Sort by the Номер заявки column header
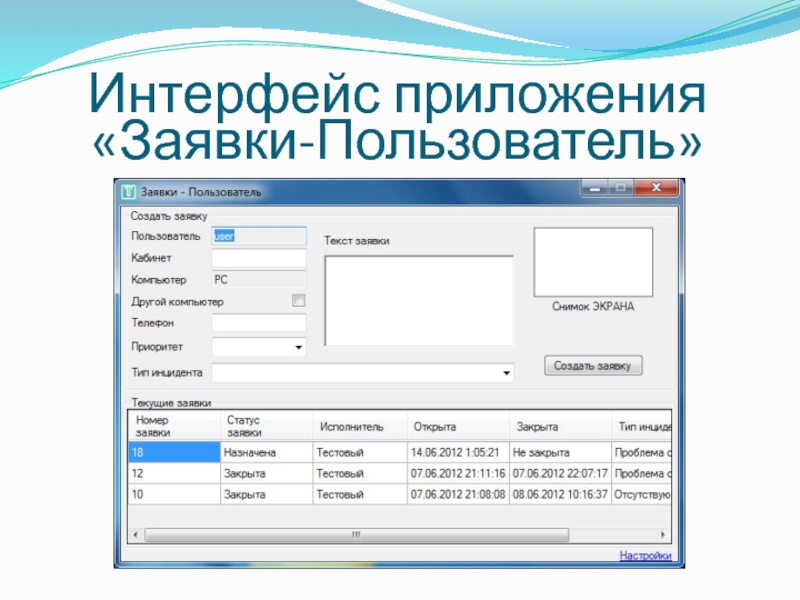Screen dimensions: 800x600 click(x=173, y=426)
